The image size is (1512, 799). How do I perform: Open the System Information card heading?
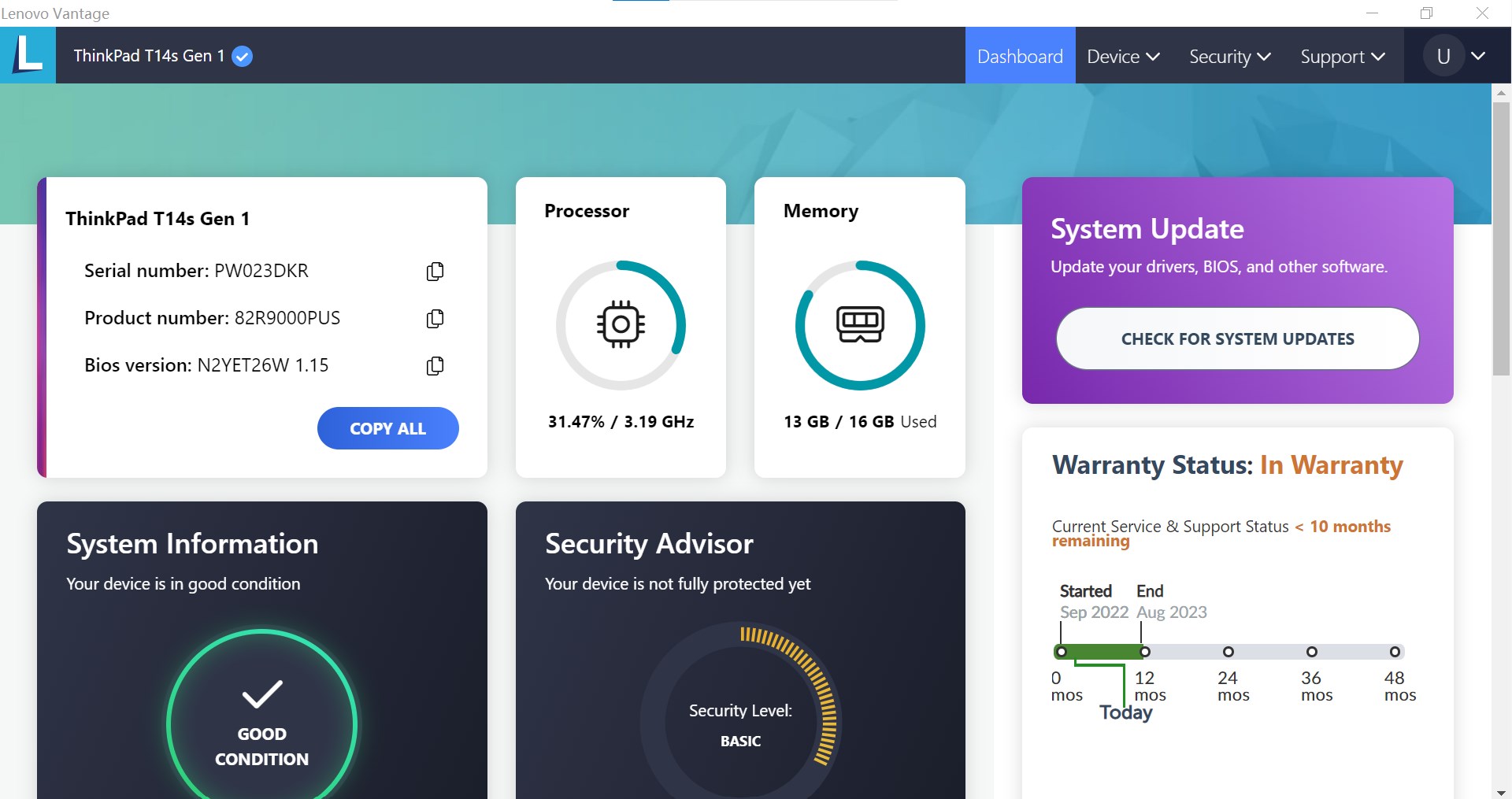click(x=192, y=544)
